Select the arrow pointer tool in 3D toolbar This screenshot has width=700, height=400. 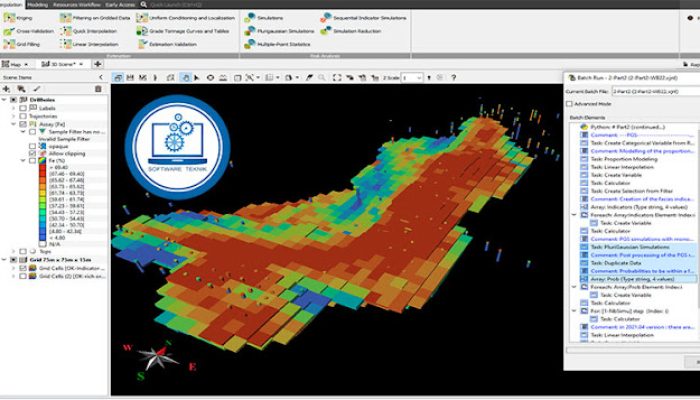click(197, 78)
